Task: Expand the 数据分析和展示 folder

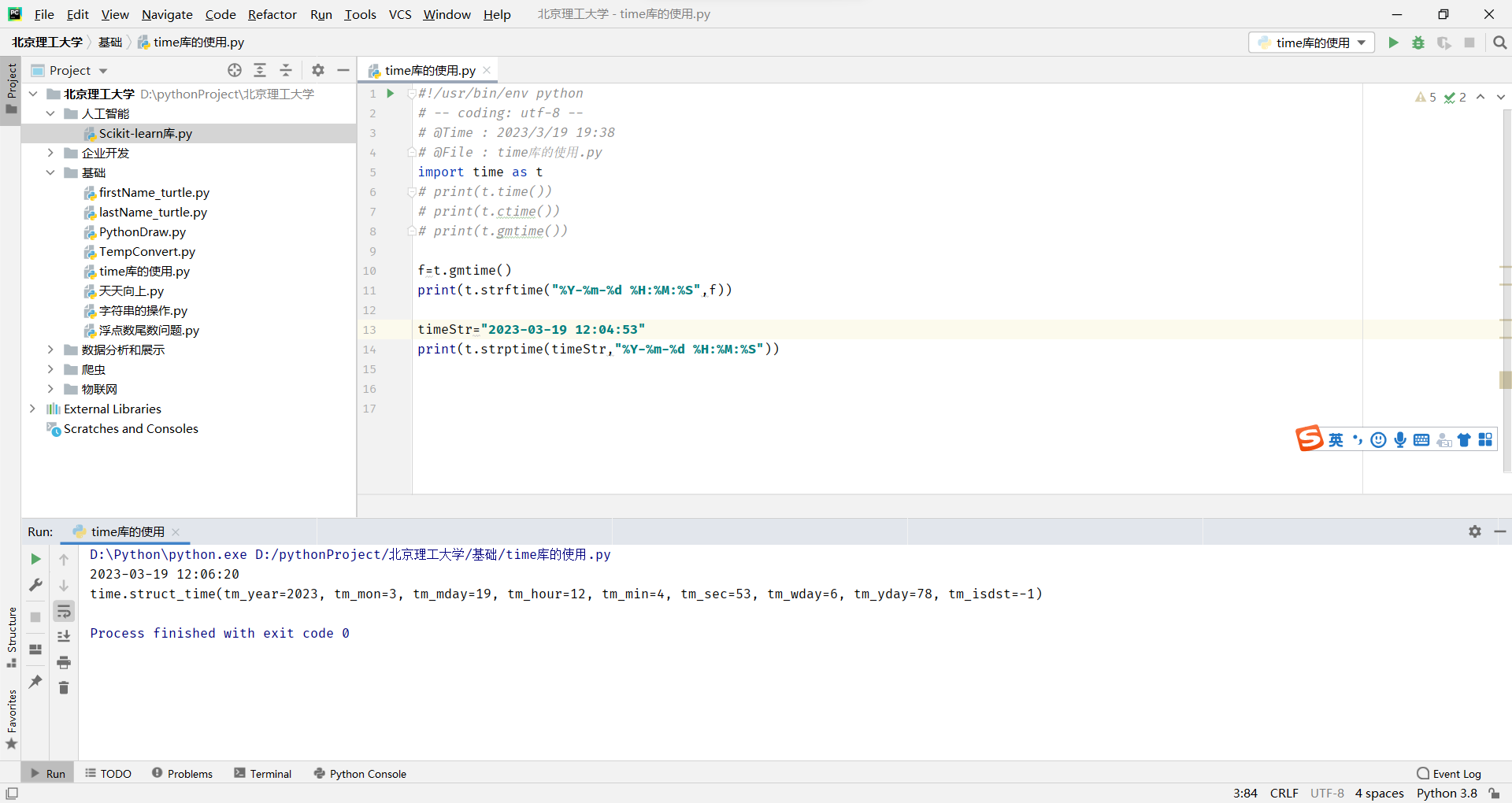Action: (x=50, y=350)
